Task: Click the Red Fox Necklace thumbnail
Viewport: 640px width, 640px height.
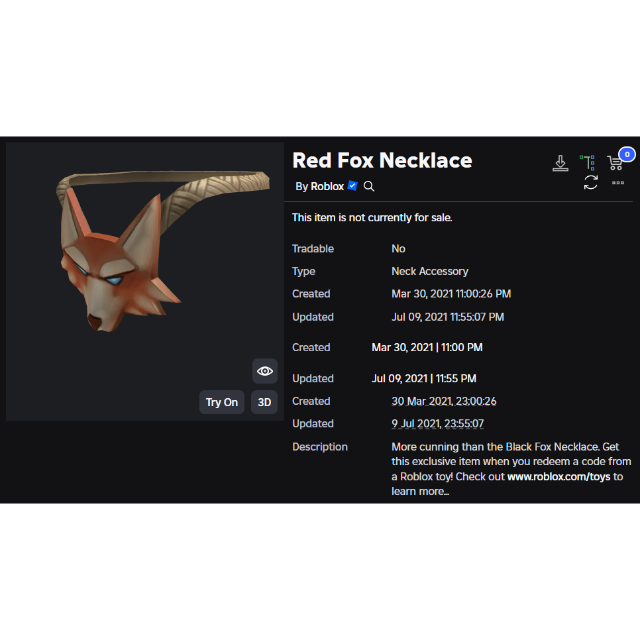Action: (144, 282)
